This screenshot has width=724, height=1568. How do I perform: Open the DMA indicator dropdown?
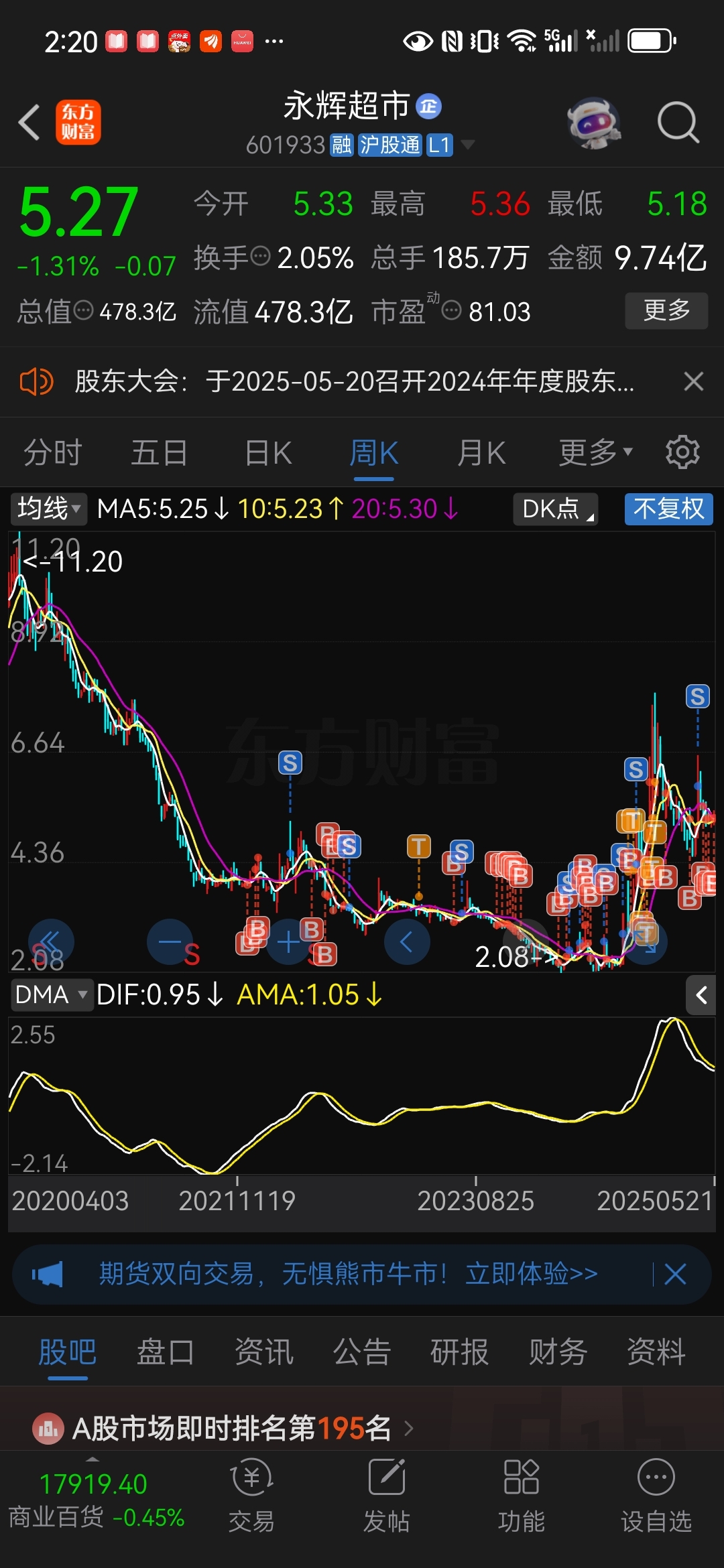click(51, 994)
